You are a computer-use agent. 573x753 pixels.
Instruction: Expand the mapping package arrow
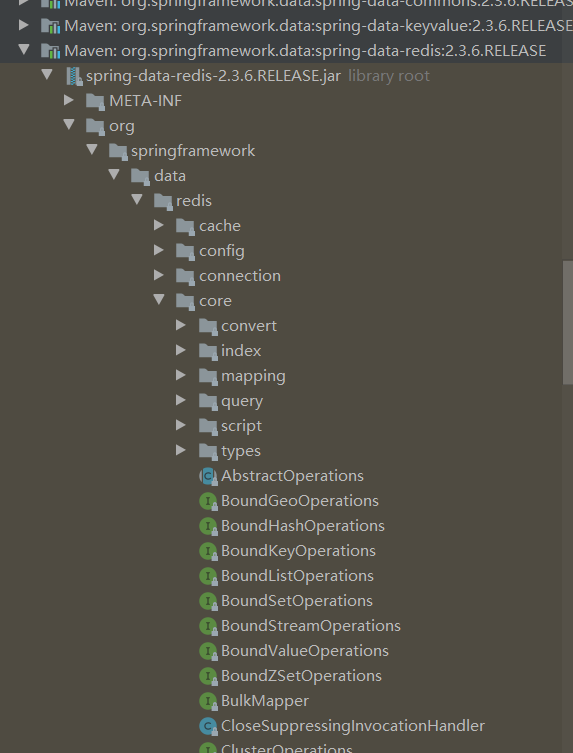point(181,375)
